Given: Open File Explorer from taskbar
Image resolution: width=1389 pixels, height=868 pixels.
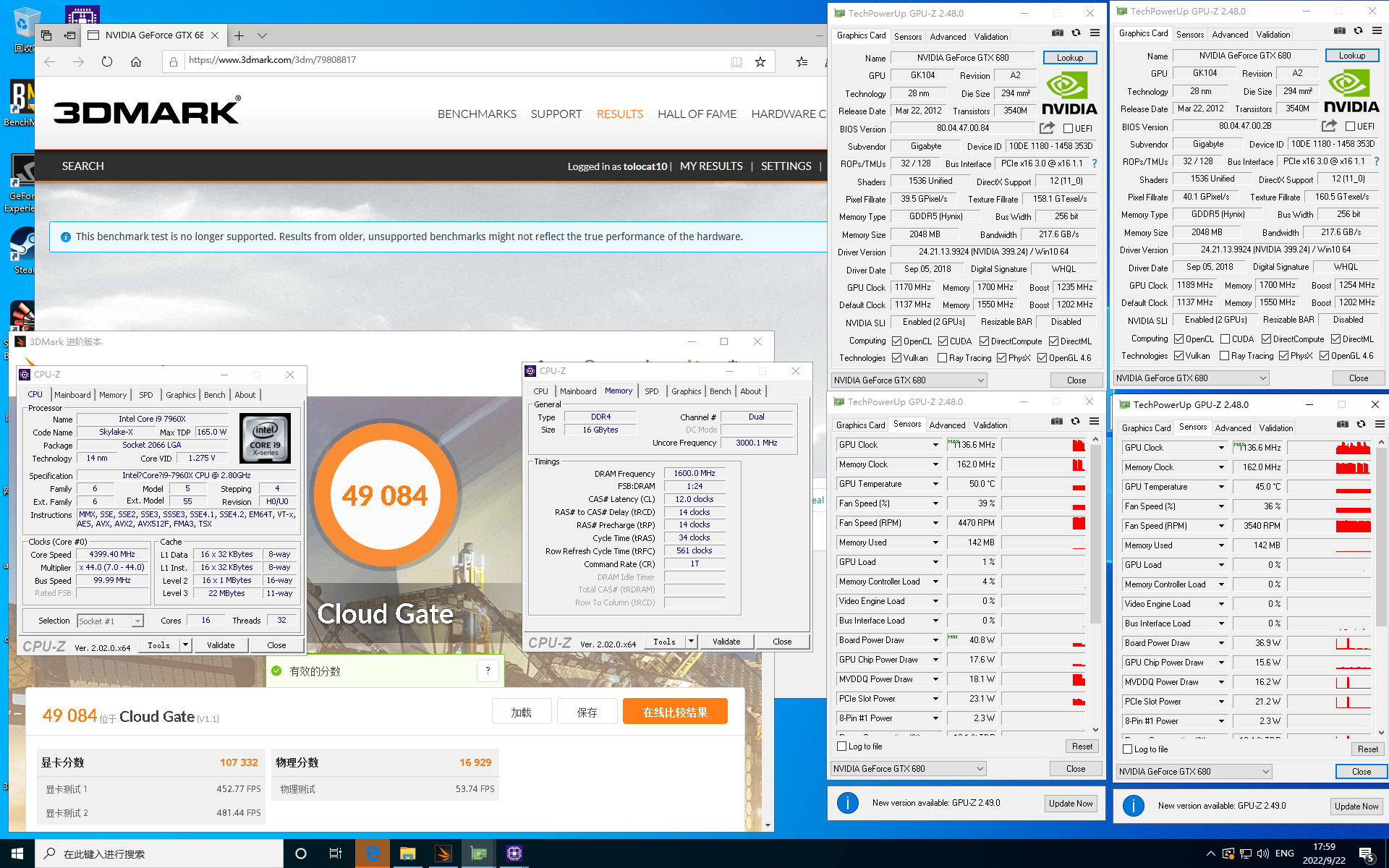Looking at the screenshot, I should coord(408,854).
